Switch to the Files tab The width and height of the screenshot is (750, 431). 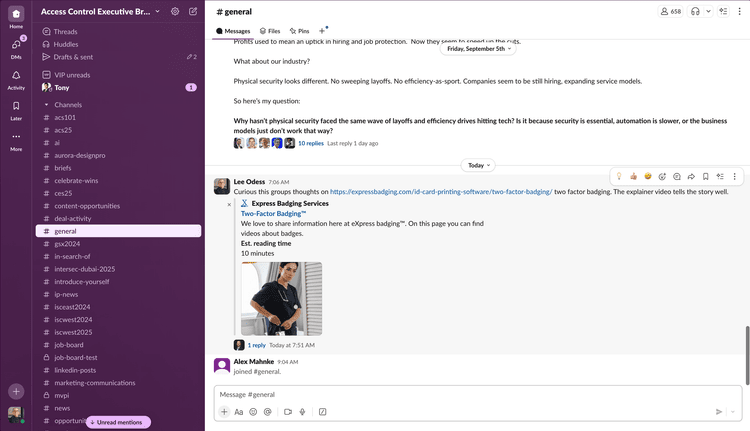coord(270,31)
